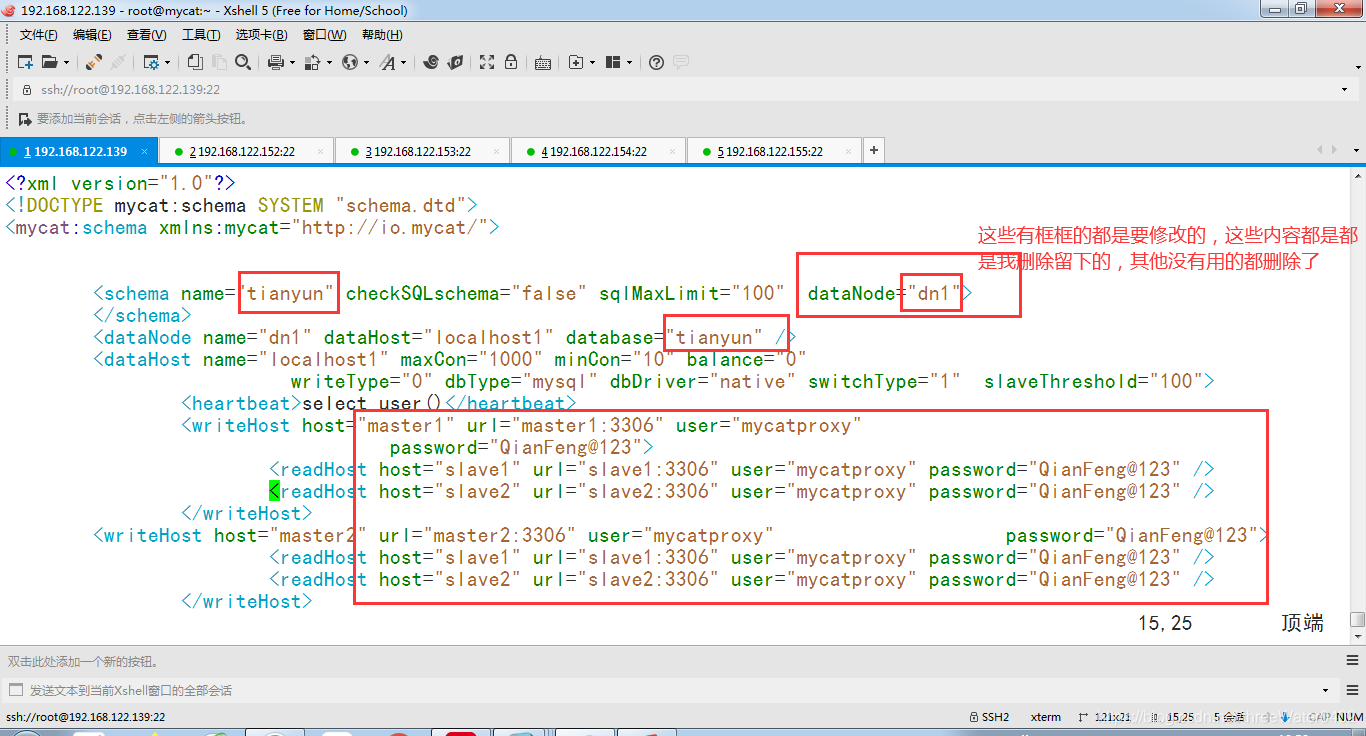Open the tab list dropdown arrow
Viewport: 1366px width, 736px height.
[1354, 150]
